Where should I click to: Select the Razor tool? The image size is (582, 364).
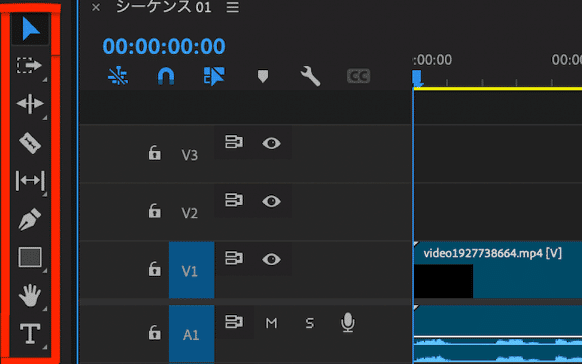click(30, 143)
